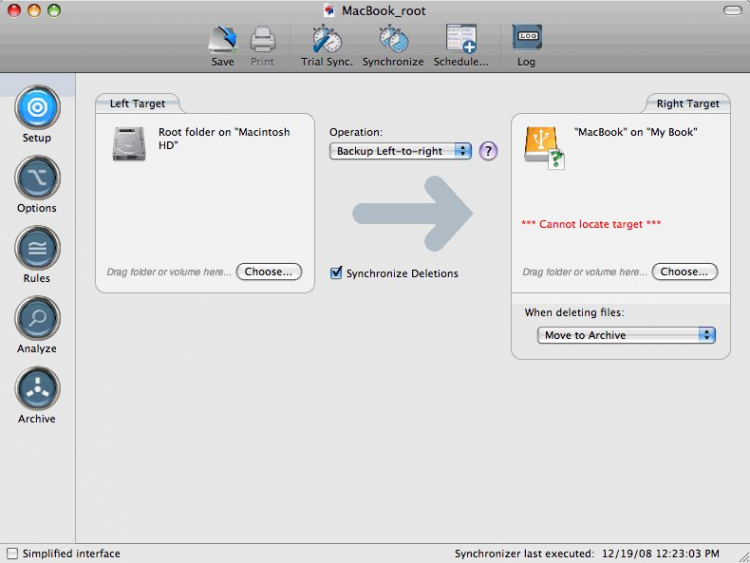Viewport: 750px width, 563px height.
Task: Click the My Book USB drive icon
Action: click(544, 146)
